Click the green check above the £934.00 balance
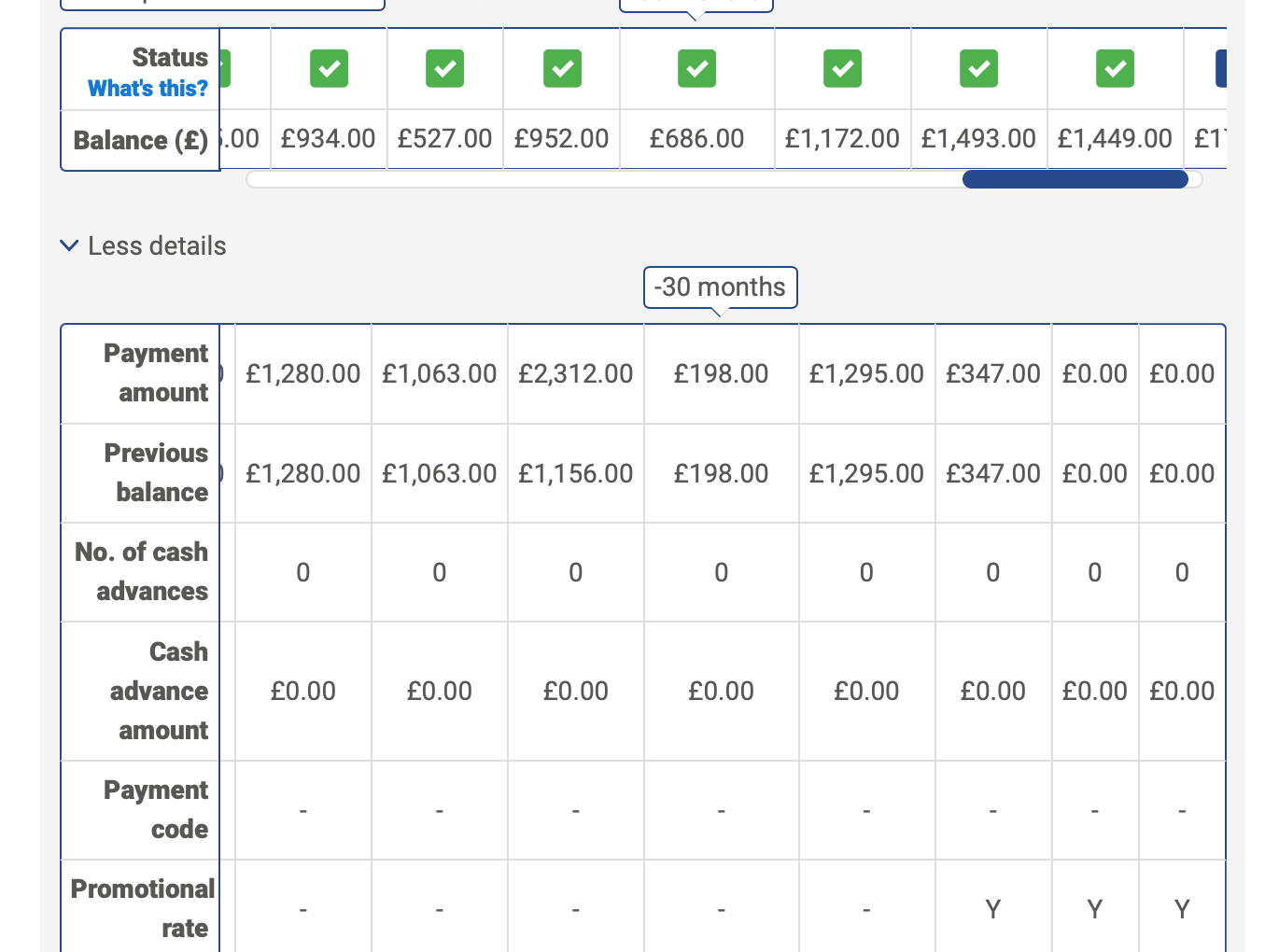Screen dimensions: 1279x952 click(x=329, y=68)
